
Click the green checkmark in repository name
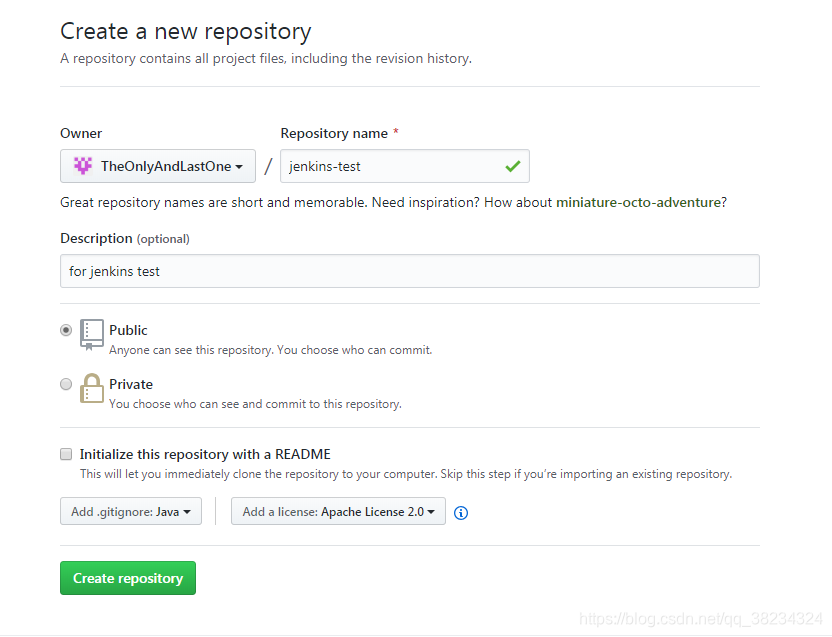(513, 167)
